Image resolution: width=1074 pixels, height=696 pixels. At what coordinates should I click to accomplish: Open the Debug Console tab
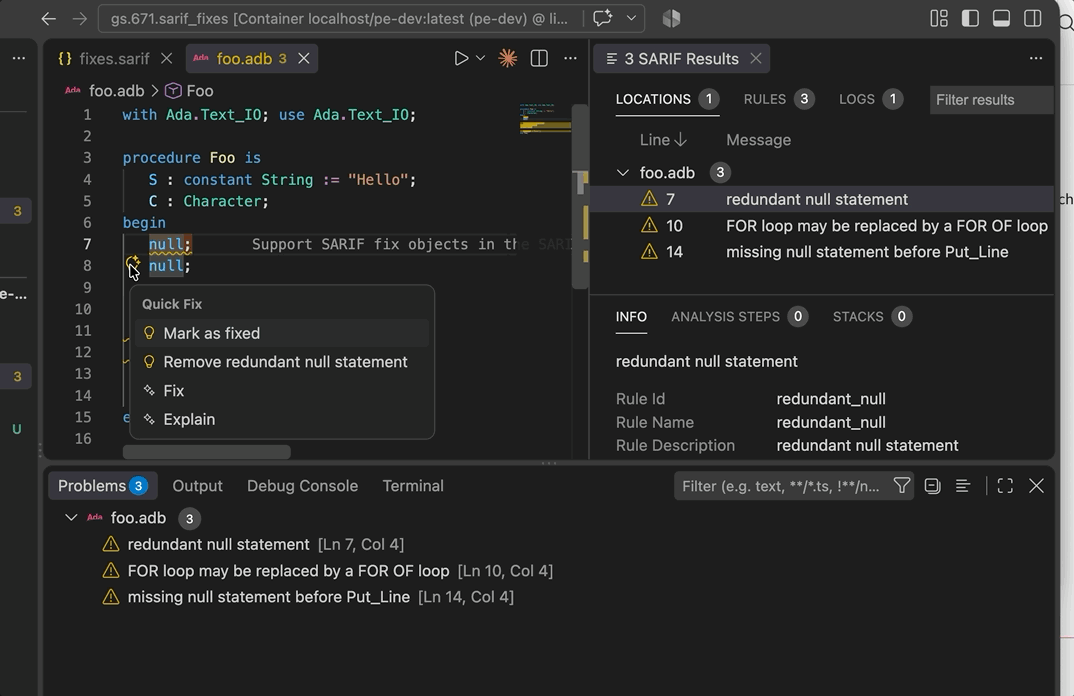pyautogui.click(x=302, y=486)
